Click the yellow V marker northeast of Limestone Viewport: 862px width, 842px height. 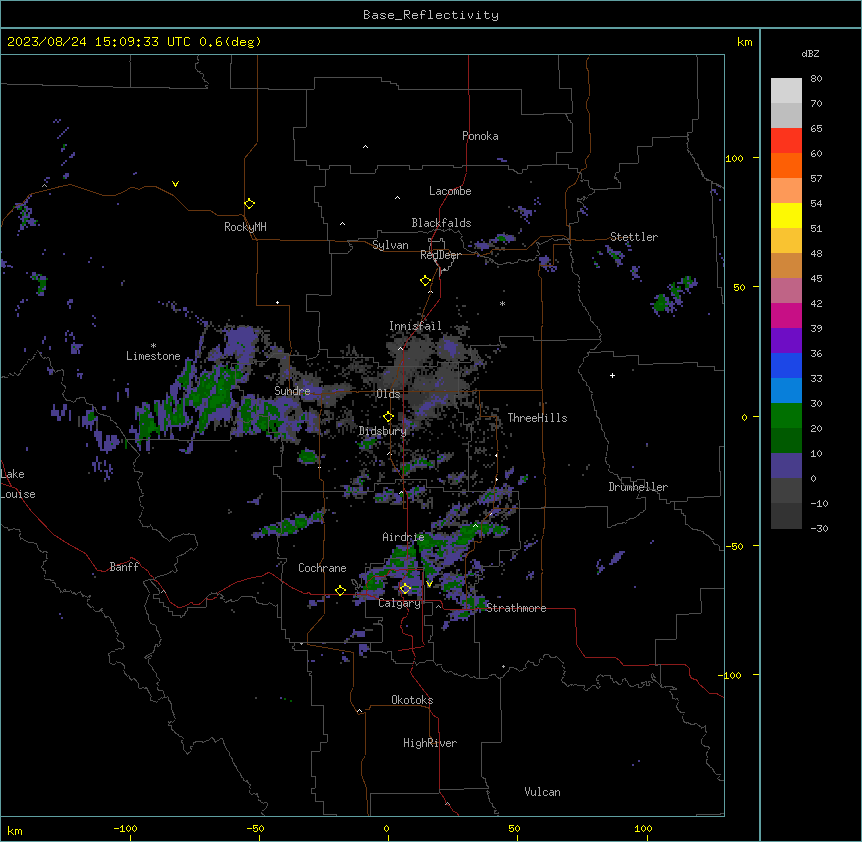[175, 184]
